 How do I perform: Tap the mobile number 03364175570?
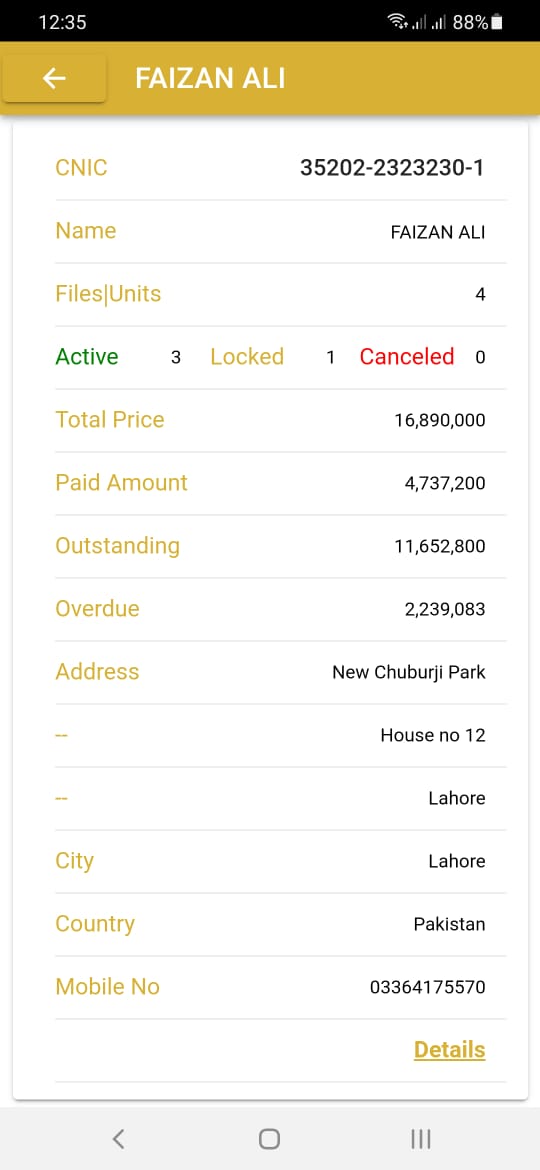tap(427, 987)
